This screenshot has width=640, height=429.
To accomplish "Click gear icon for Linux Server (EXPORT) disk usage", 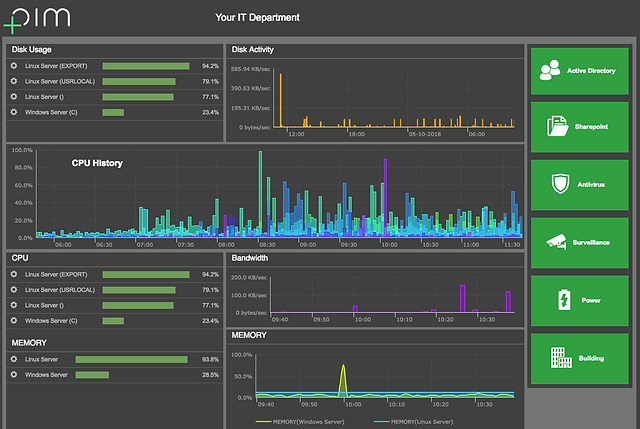I will (x=14, y=66).
